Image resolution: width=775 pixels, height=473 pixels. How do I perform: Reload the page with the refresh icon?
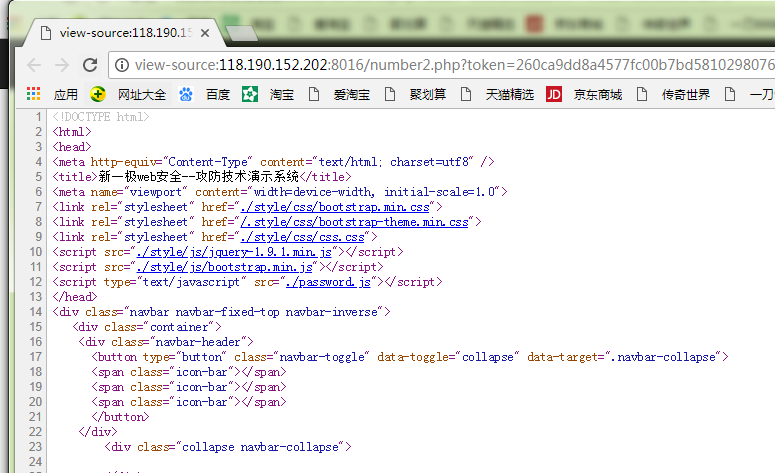pos(90,65)
